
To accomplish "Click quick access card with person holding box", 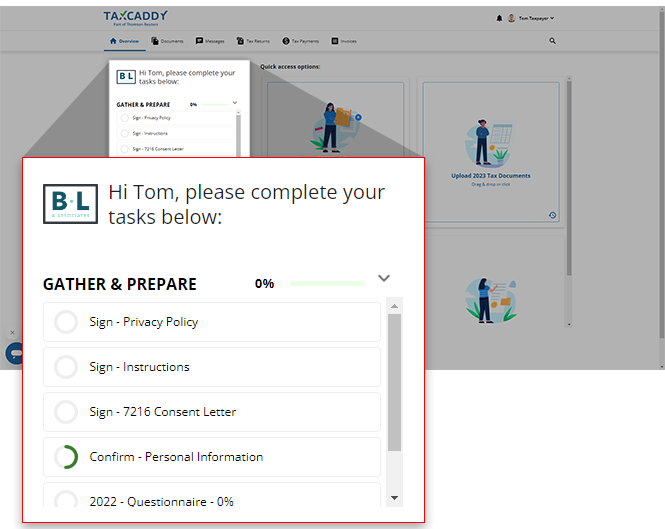I will 335,120.
